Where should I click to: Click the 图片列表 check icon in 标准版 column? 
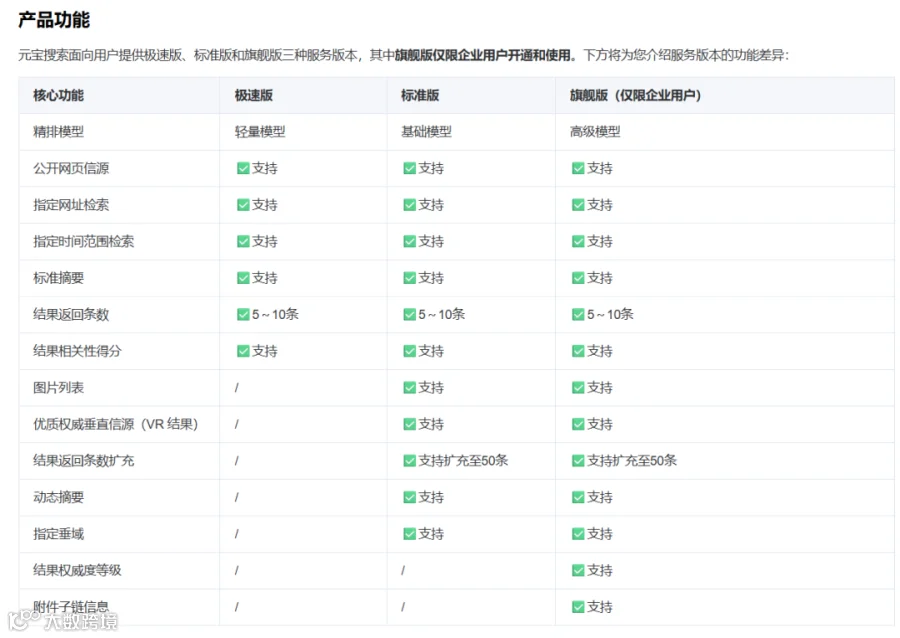(x=409, y=388)
